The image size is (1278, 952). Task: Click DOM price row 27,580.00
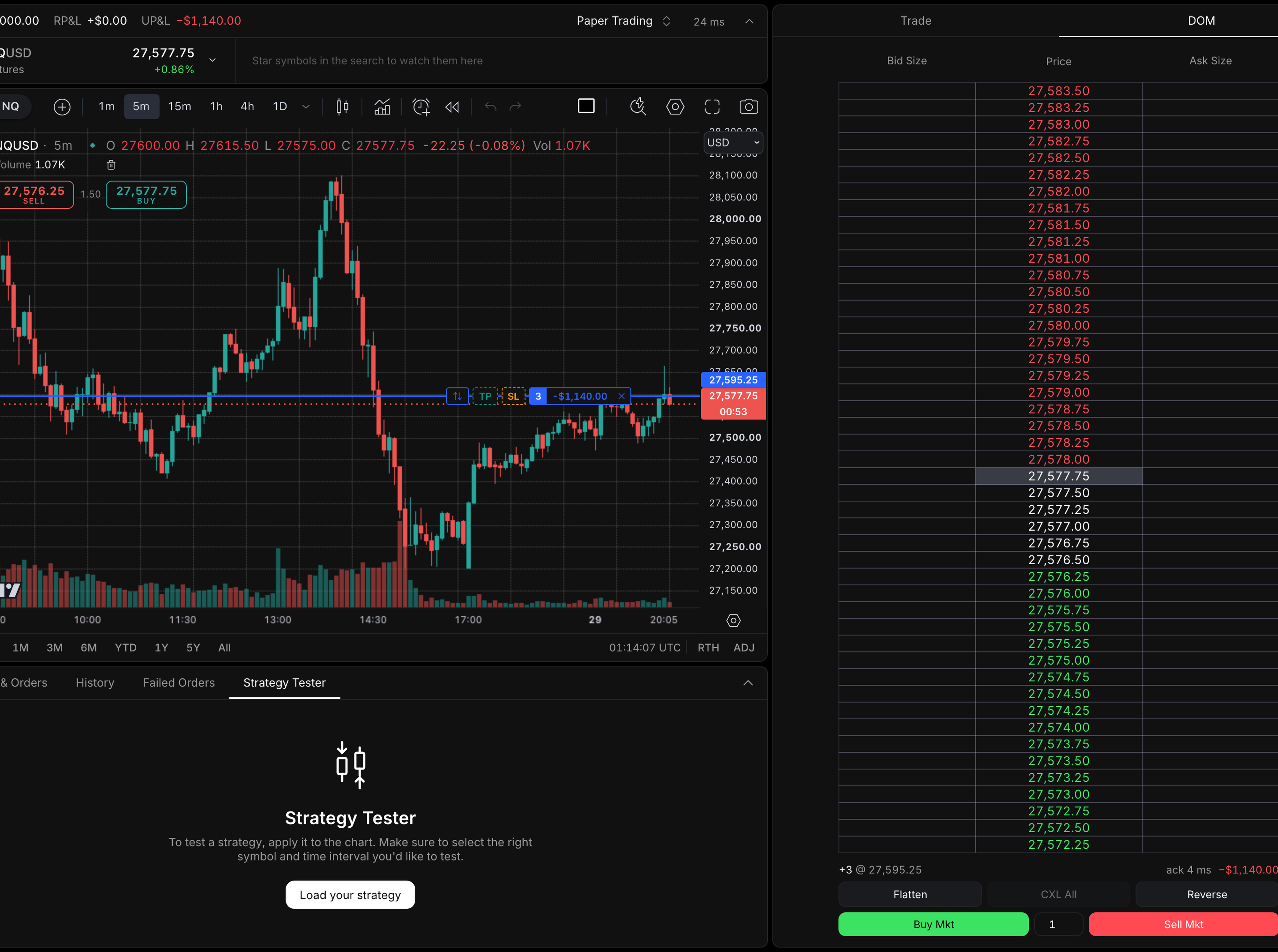[x=1059, y=326]
